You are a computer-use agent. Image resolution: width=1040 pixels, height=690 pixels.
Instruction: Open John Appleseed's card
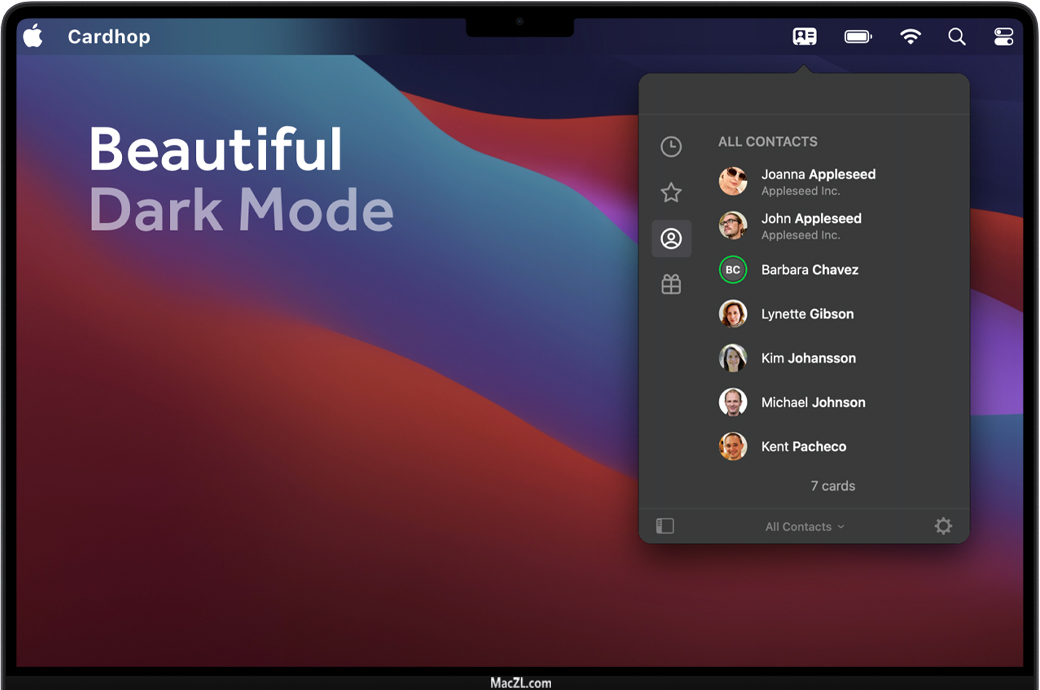pos(810,225)
